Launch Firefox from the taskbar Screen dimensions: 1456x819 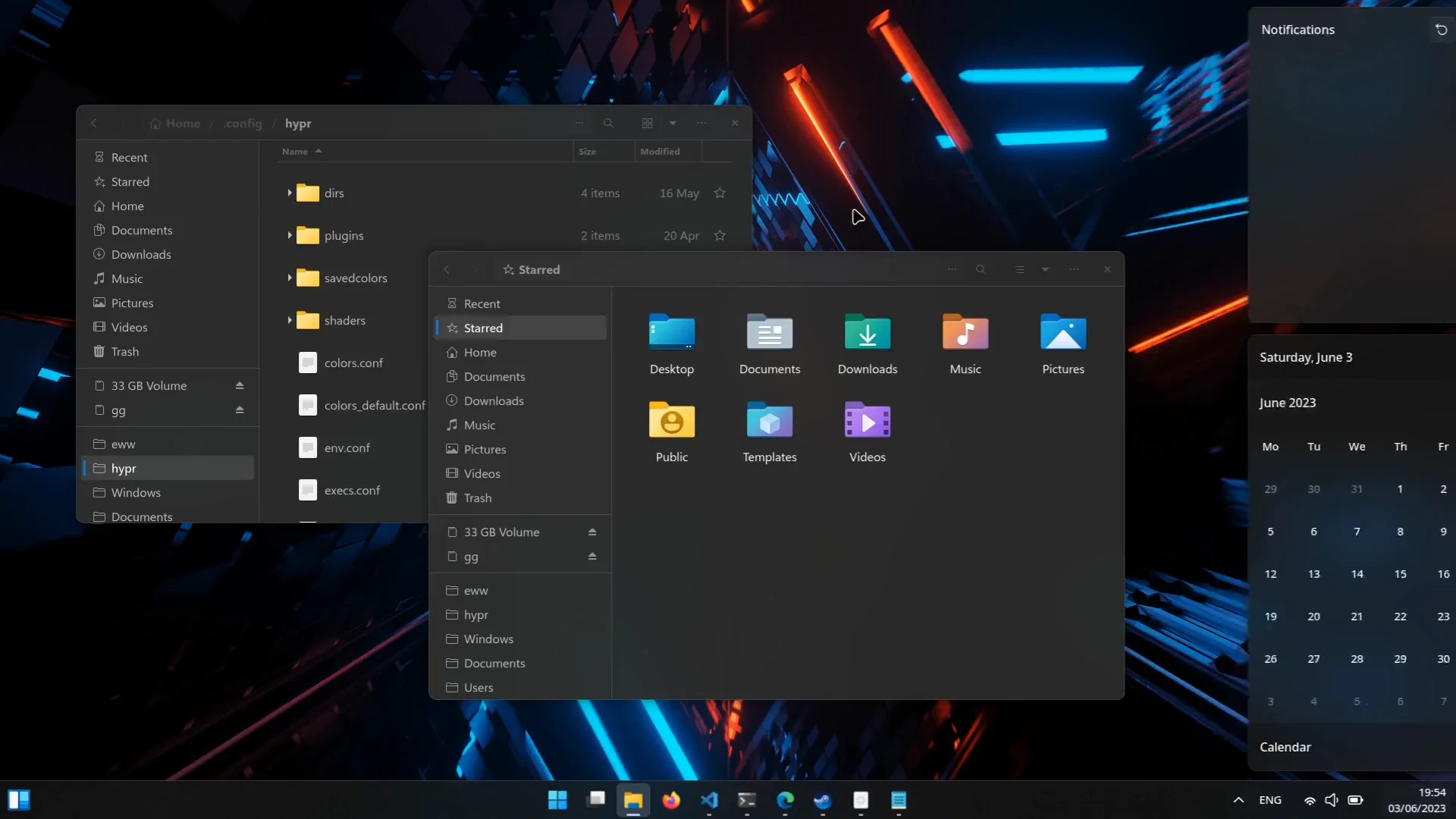671,800
